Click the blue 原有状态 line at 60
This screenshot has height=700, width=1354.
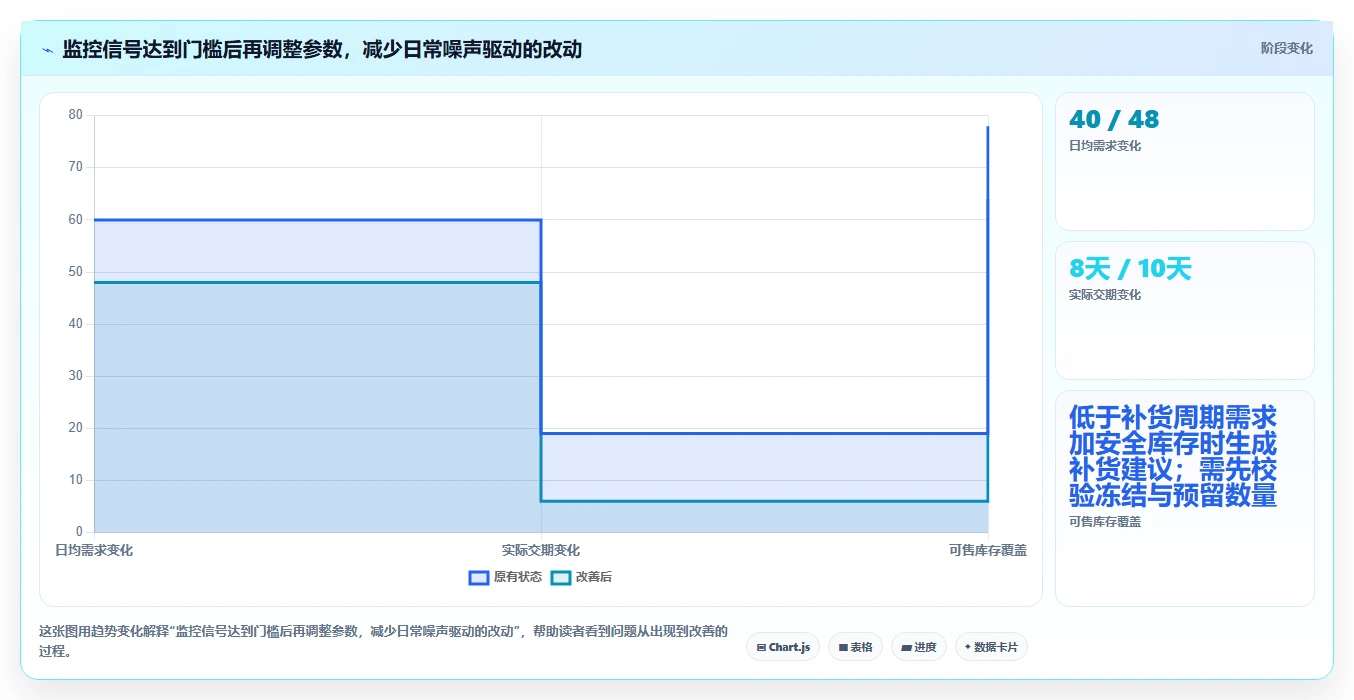tap(318, 220)
